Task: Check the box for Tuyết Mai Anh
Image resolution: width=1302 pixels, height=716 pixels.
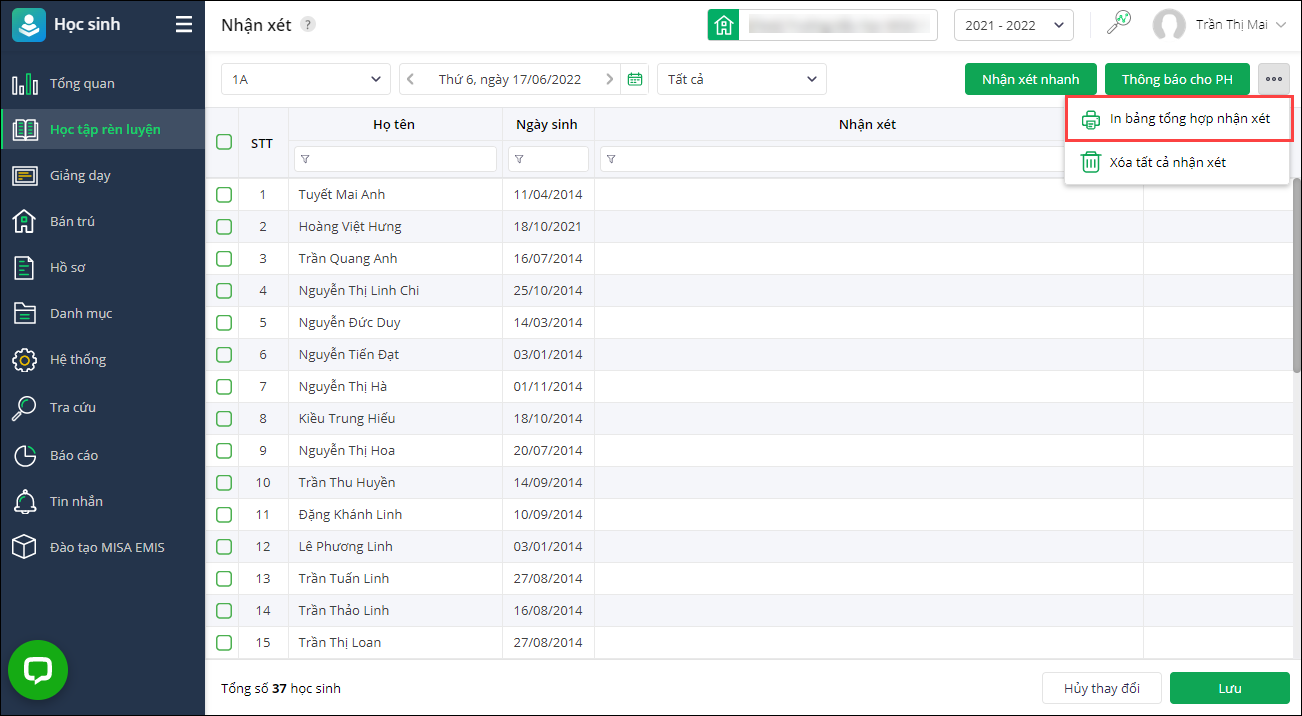Action: [x=224, y=194]
